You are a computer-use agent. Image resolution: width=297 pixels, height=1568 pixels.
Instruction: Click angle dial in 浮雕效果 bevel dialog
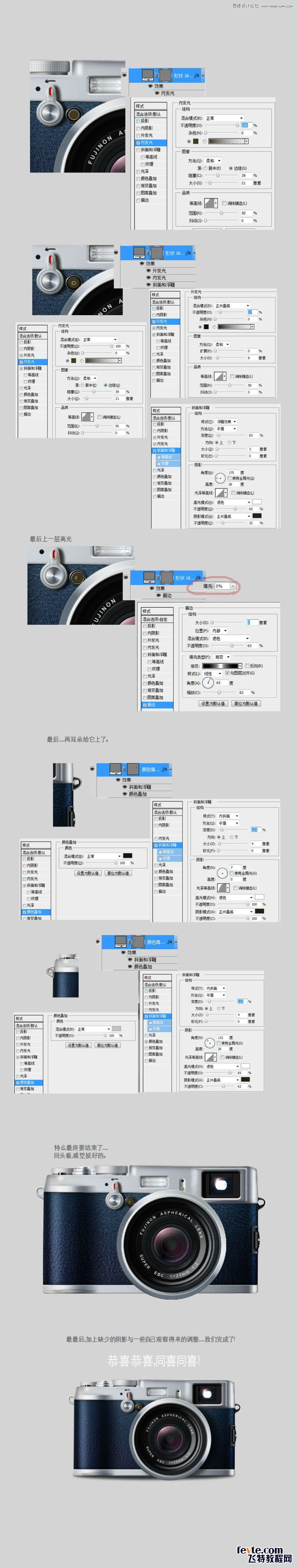click(220, 479)
